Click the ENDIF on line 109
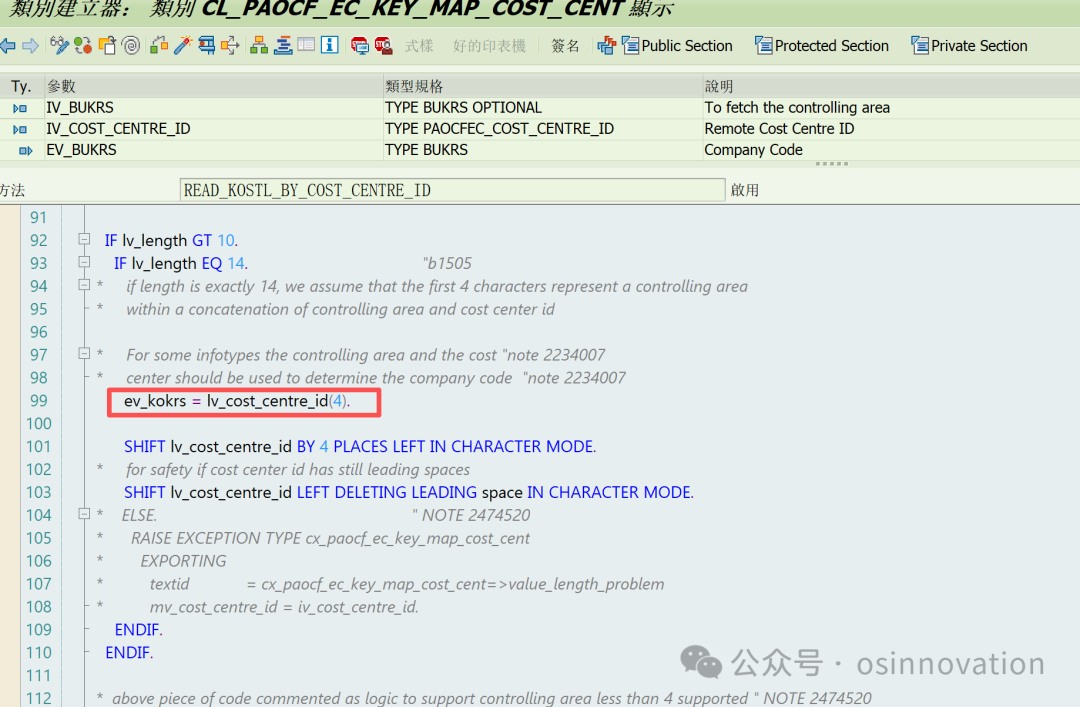The height and width of the screenshot is (707, 1080). 138,630
